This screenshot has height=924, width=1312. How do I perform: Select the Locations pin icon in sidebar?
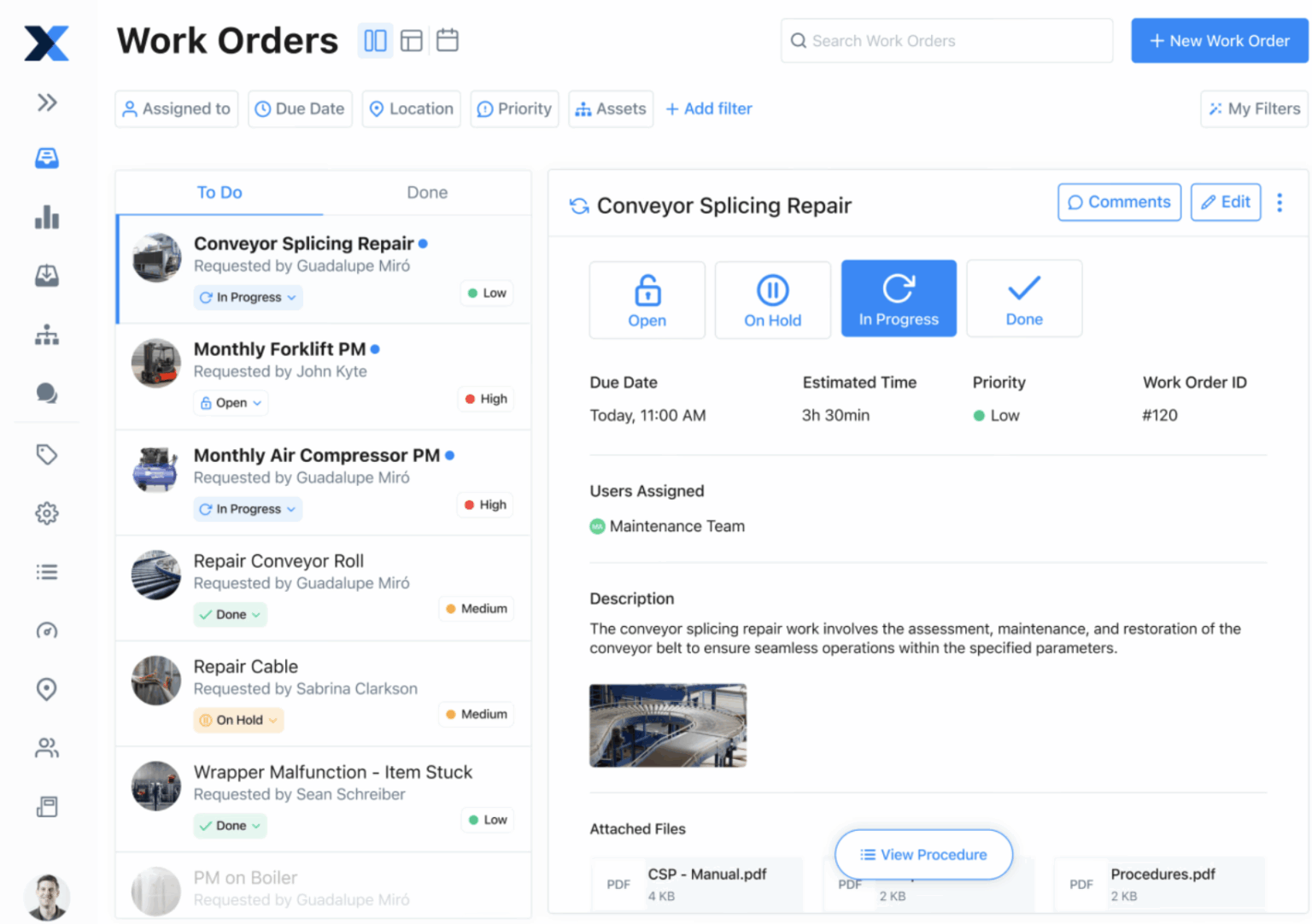[x=46, y=689]
